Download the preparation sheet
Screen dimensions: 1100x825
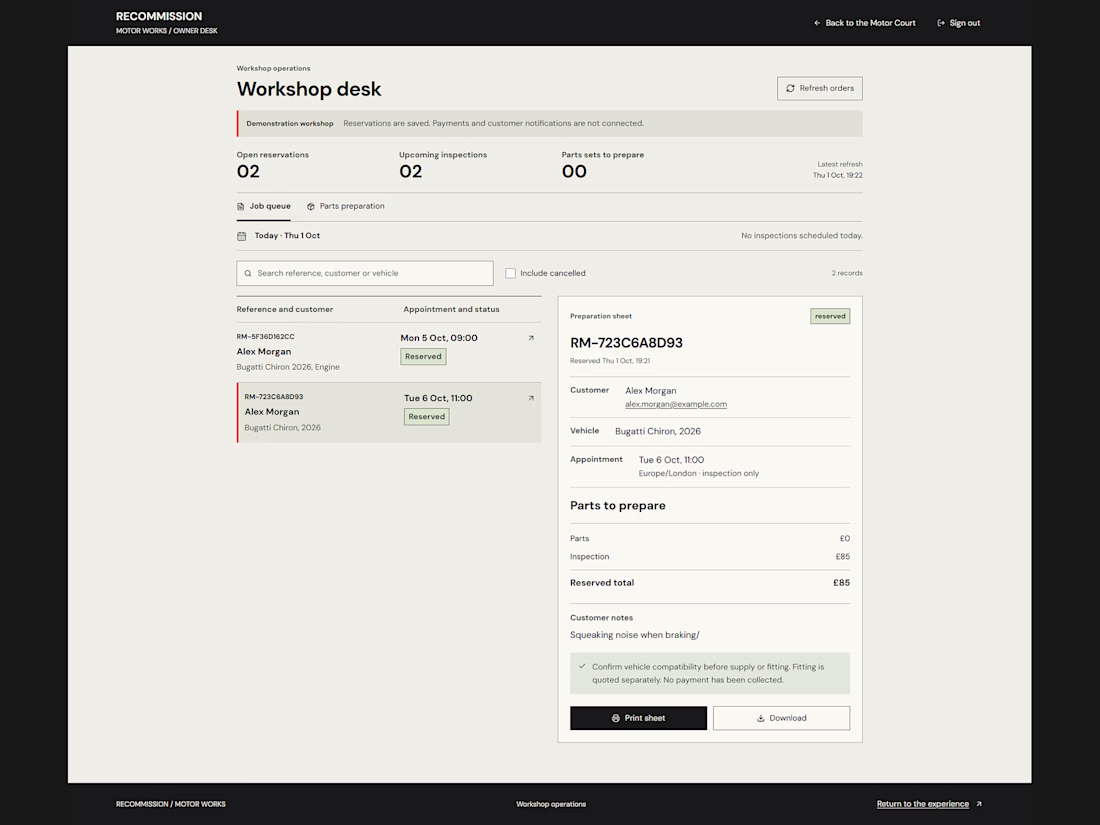point(782,718)
